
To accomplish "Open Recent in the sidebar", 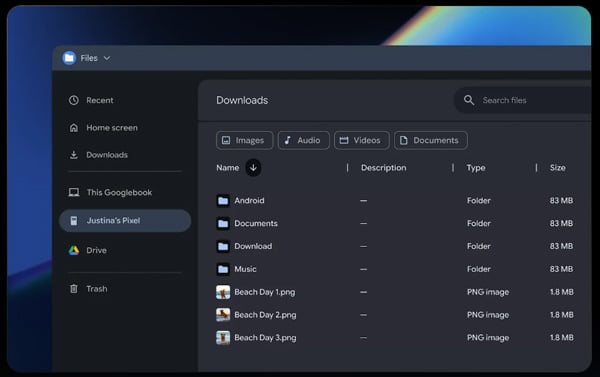I will coord(100,100).
